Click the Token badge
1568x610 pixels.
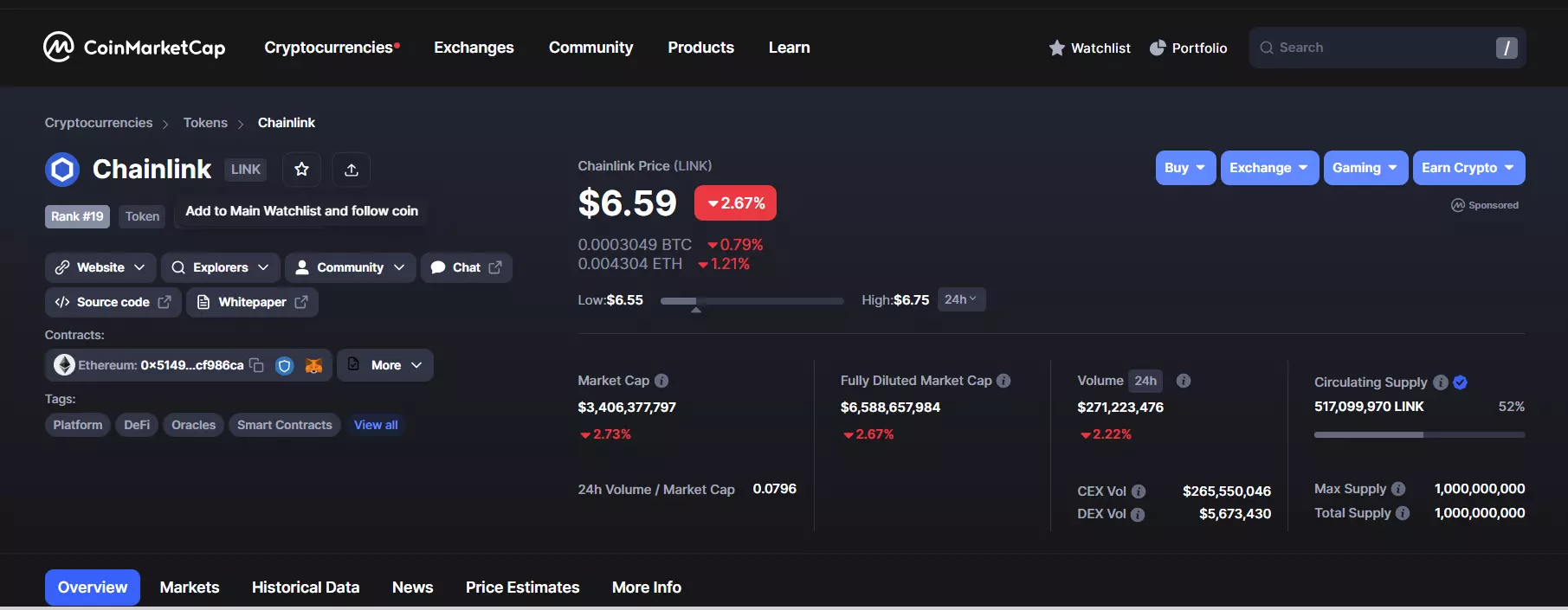click(142, 216)
